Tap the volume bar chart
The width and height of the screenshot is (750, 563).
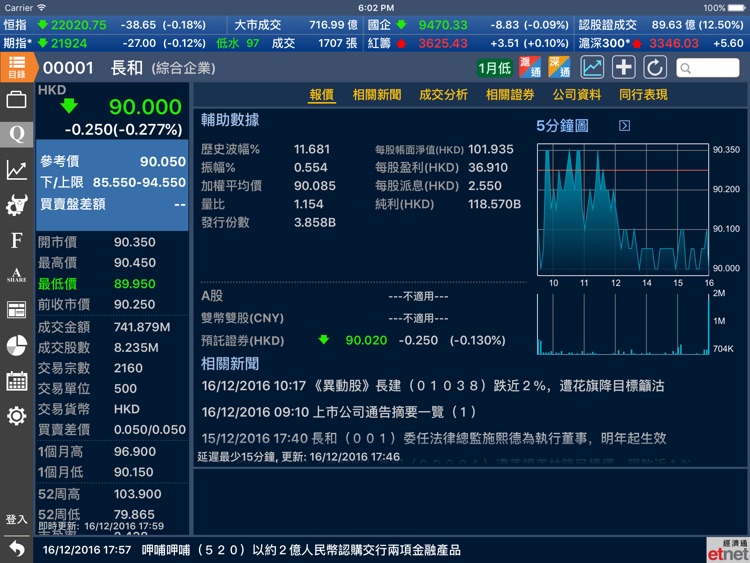click(623, 324)
